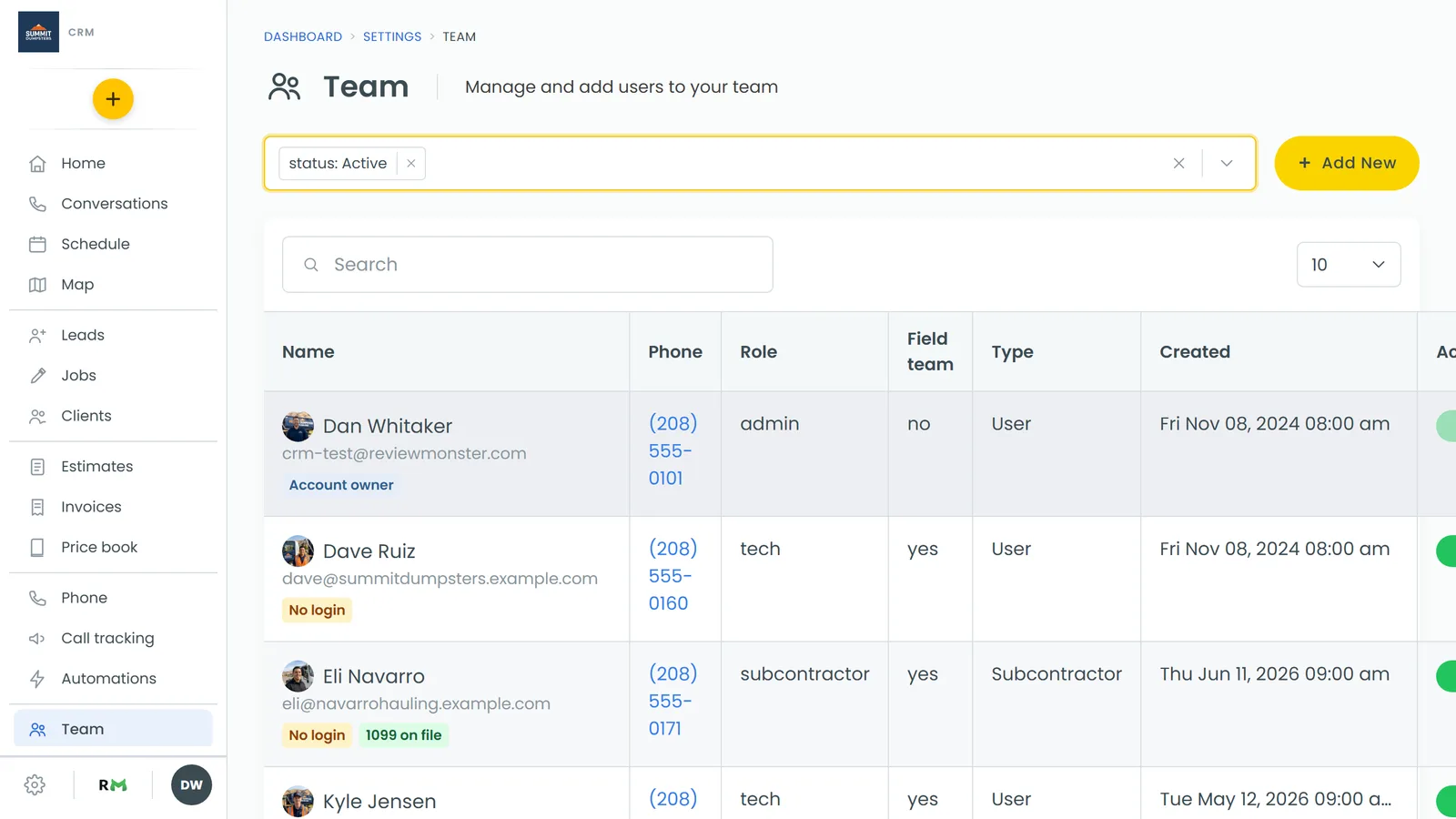Click inside the status filter box
The width and height of the screenshot is (1456, 819).
(760, 164)
